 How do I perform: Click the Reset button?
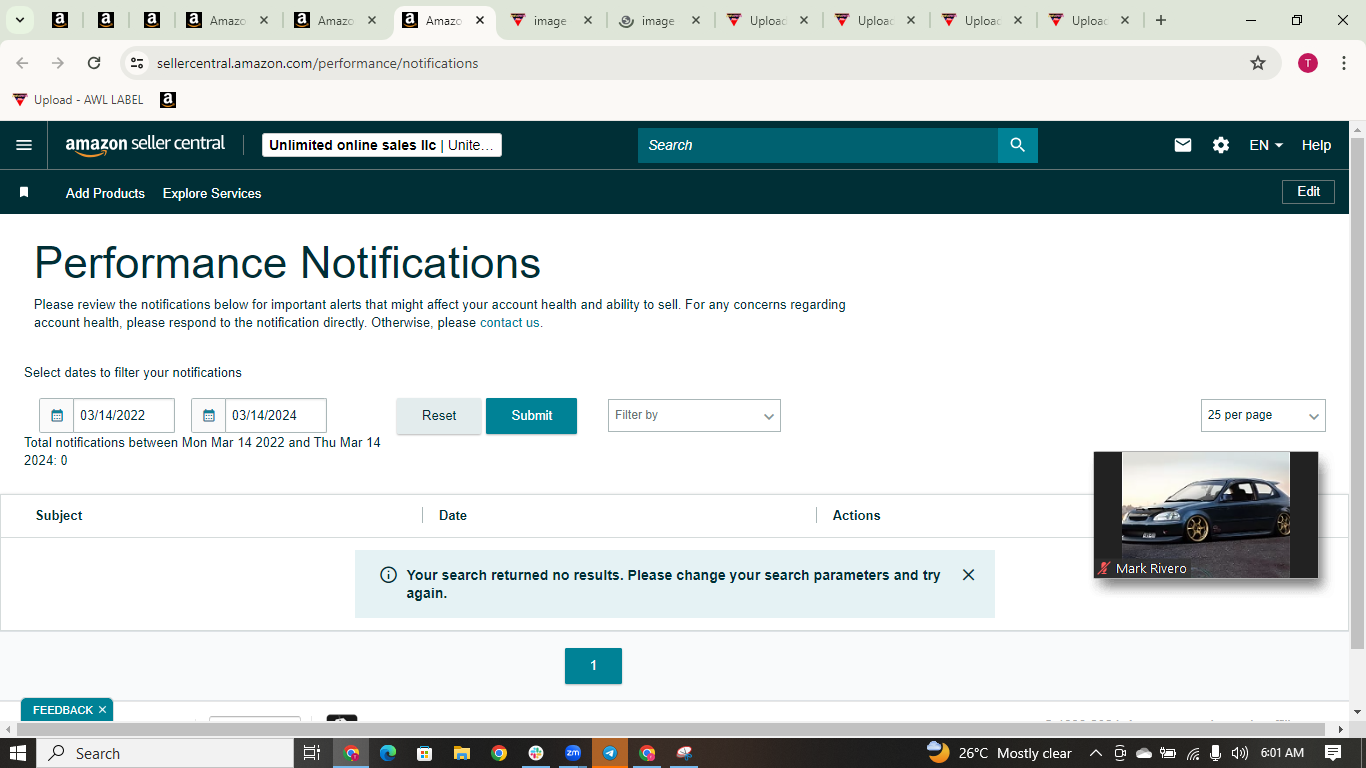click(x=439, y=416)
